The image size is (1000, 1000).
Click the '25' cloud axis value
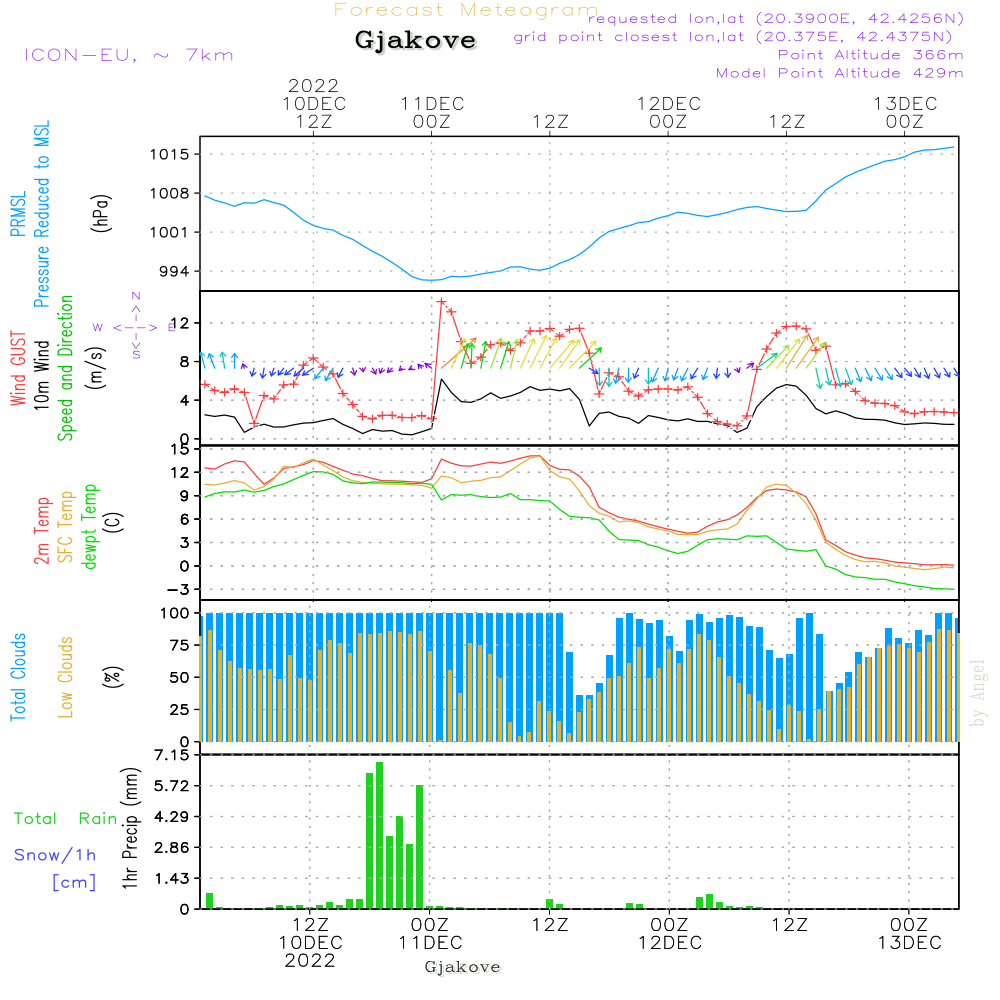click(180, 710)
